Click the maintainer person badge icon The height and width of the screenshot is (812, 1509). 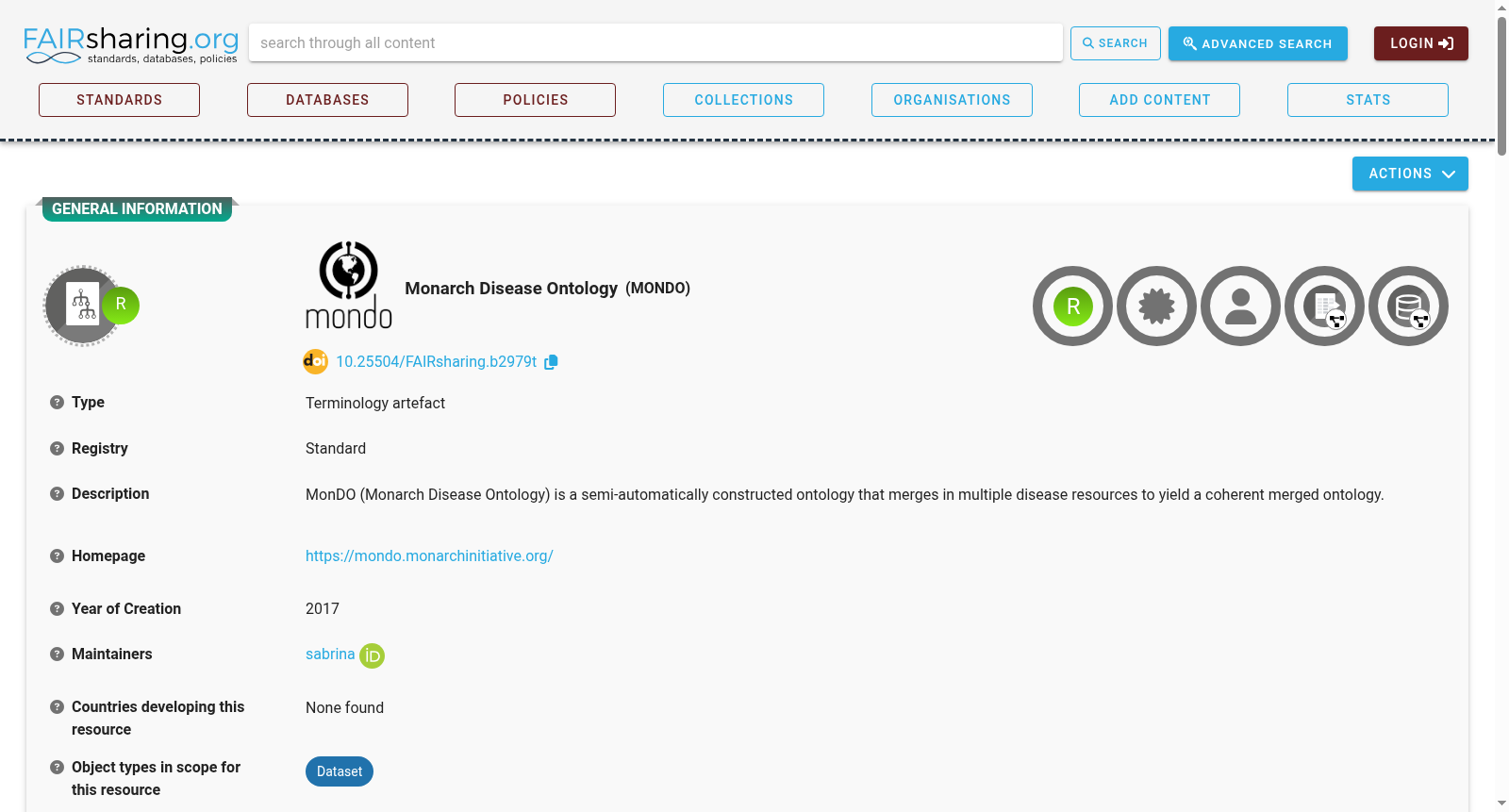pyautogui.click(x=1241, y=307)
